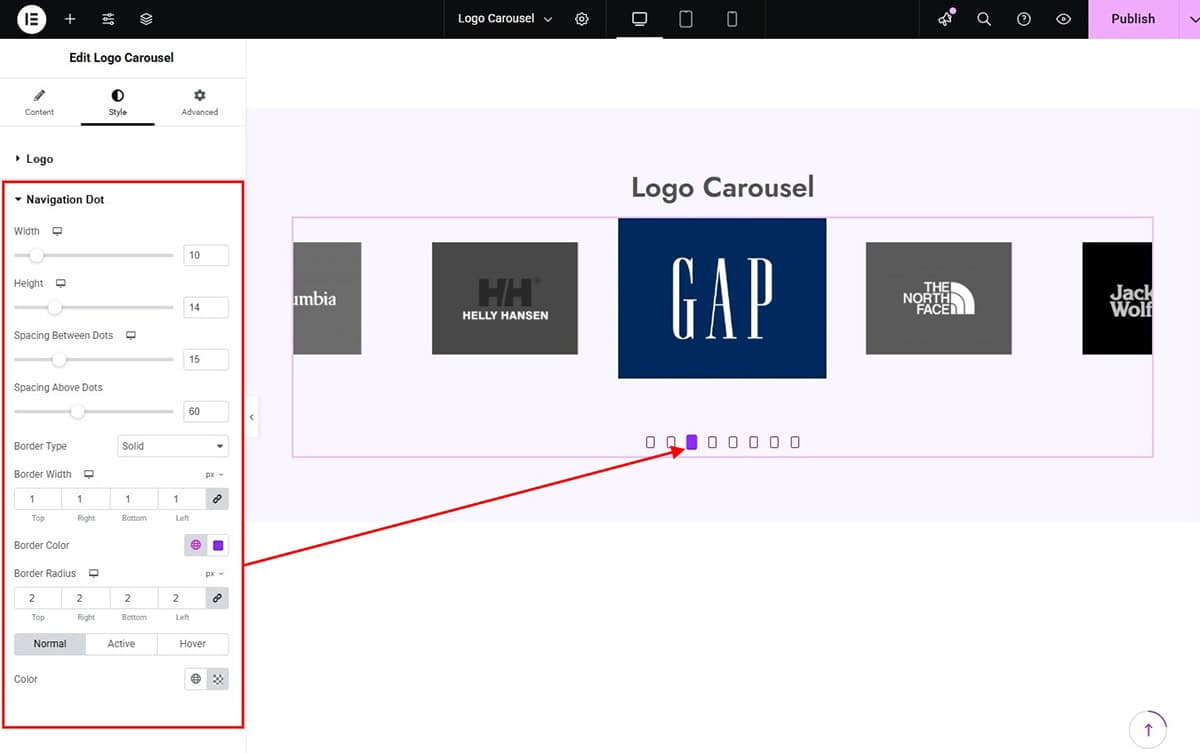
Task: Click Border Radius responsive device icon
Action: [x=94, y=573]
